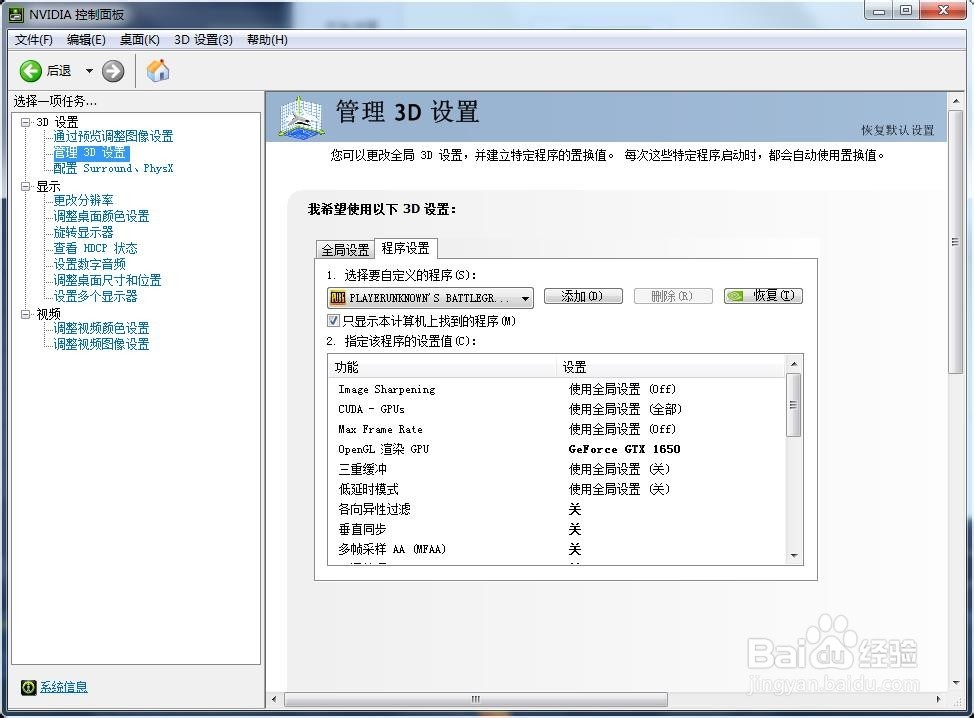Select the Max Frame Rate setting row

(557, 429)
